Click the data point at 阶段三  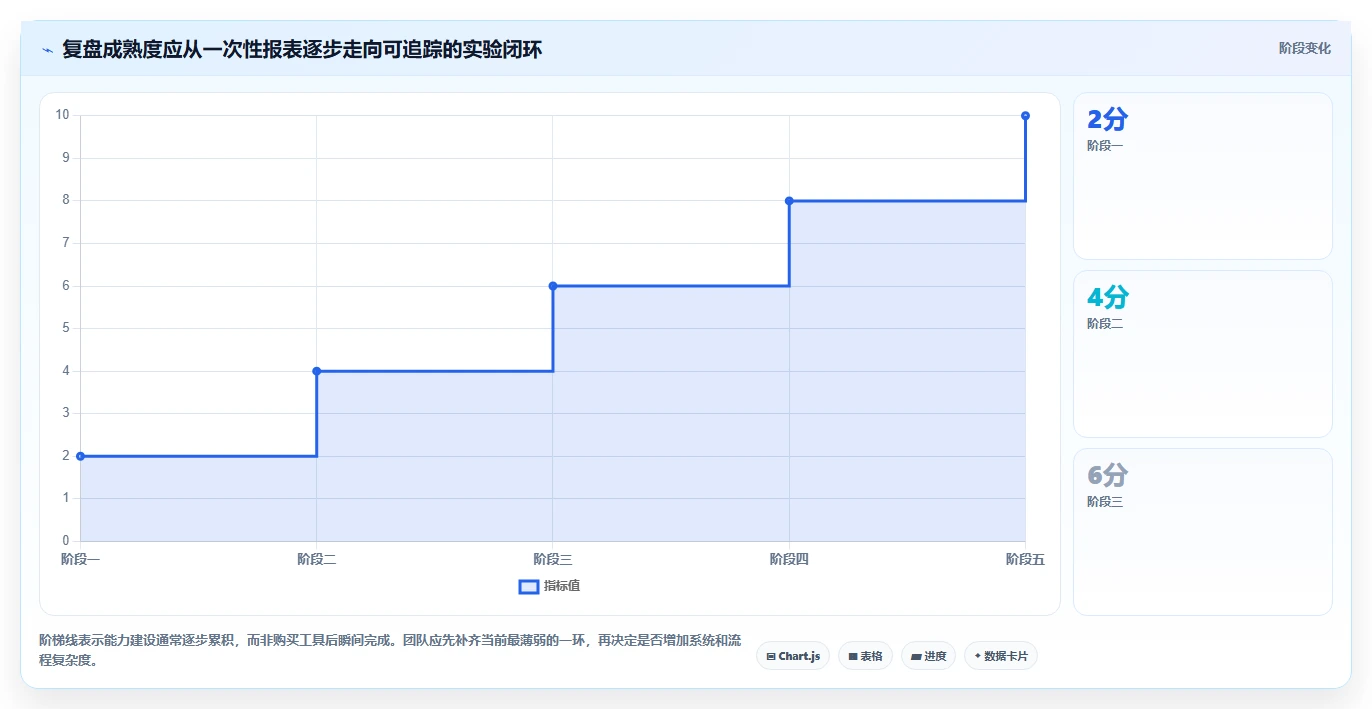(553, 286)
